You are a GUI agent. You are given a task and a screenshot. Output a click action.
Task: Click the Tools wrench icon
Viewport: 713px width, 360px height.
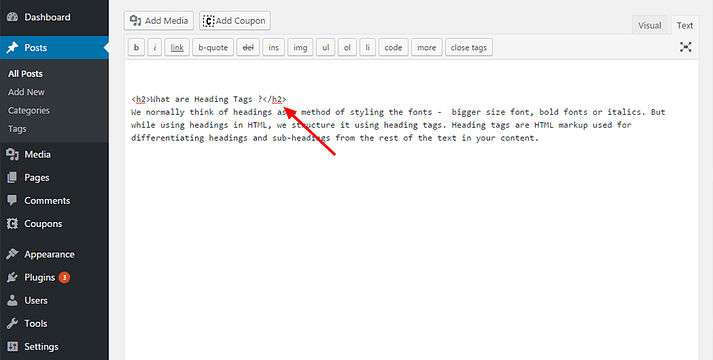pyautogui.click(x=12, y=324)
